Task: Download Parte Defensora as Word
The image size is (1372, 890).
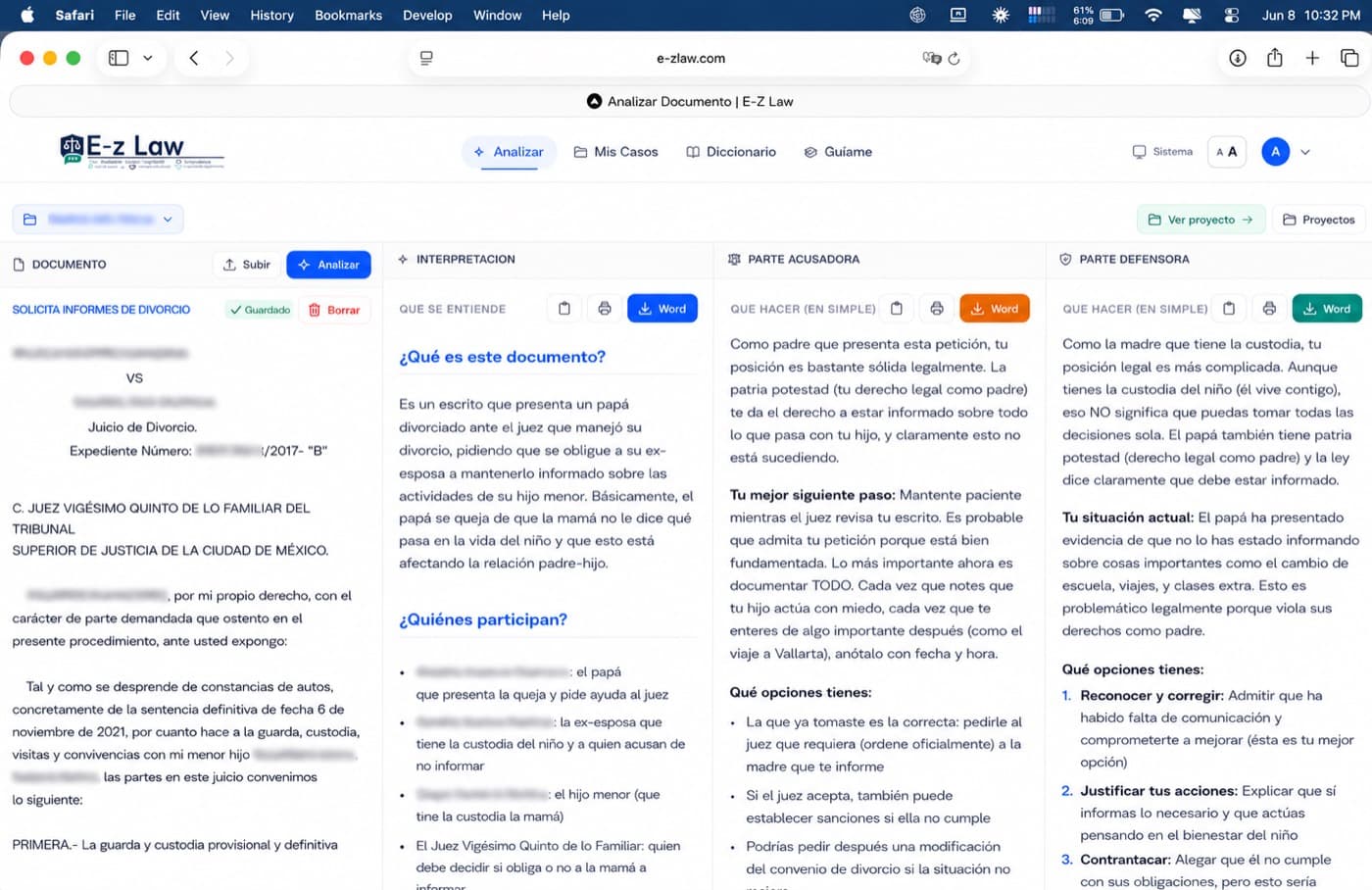Action: [x=1327, y=309]
